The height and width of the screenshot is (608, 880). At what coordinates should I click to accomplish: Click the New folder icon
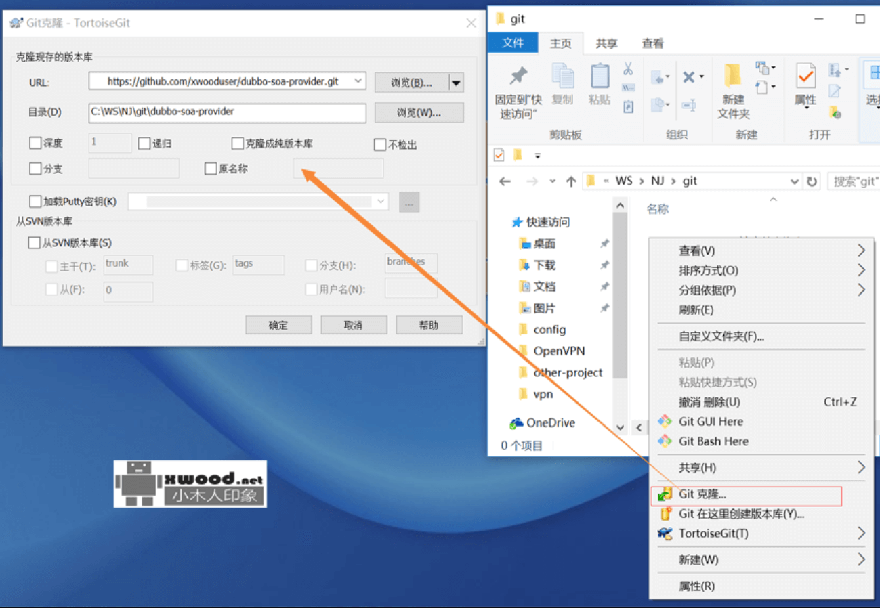732,75
